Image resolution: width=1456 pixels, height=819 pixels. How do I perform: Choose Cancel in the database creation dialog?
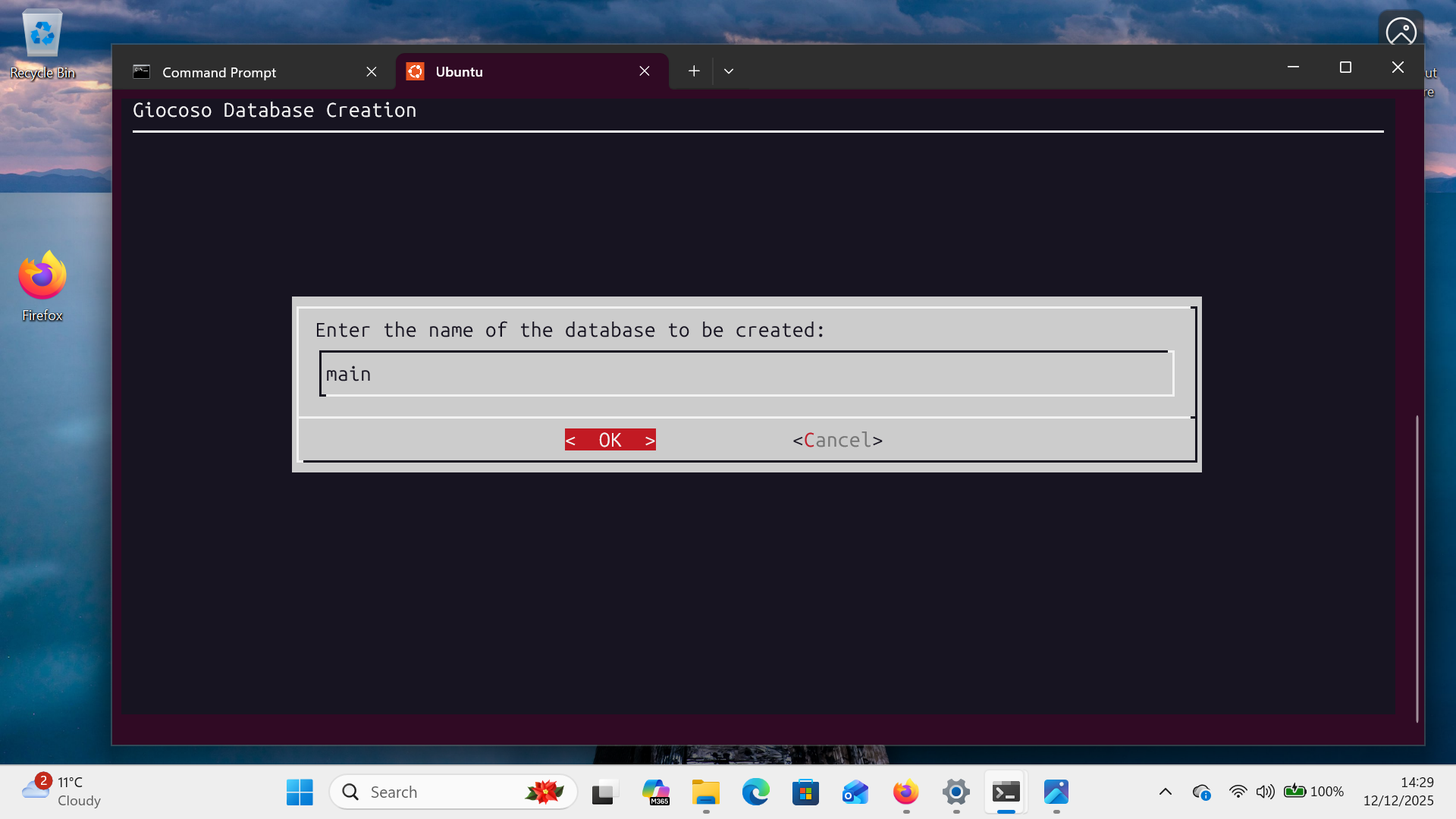click(x=837, y=440)
